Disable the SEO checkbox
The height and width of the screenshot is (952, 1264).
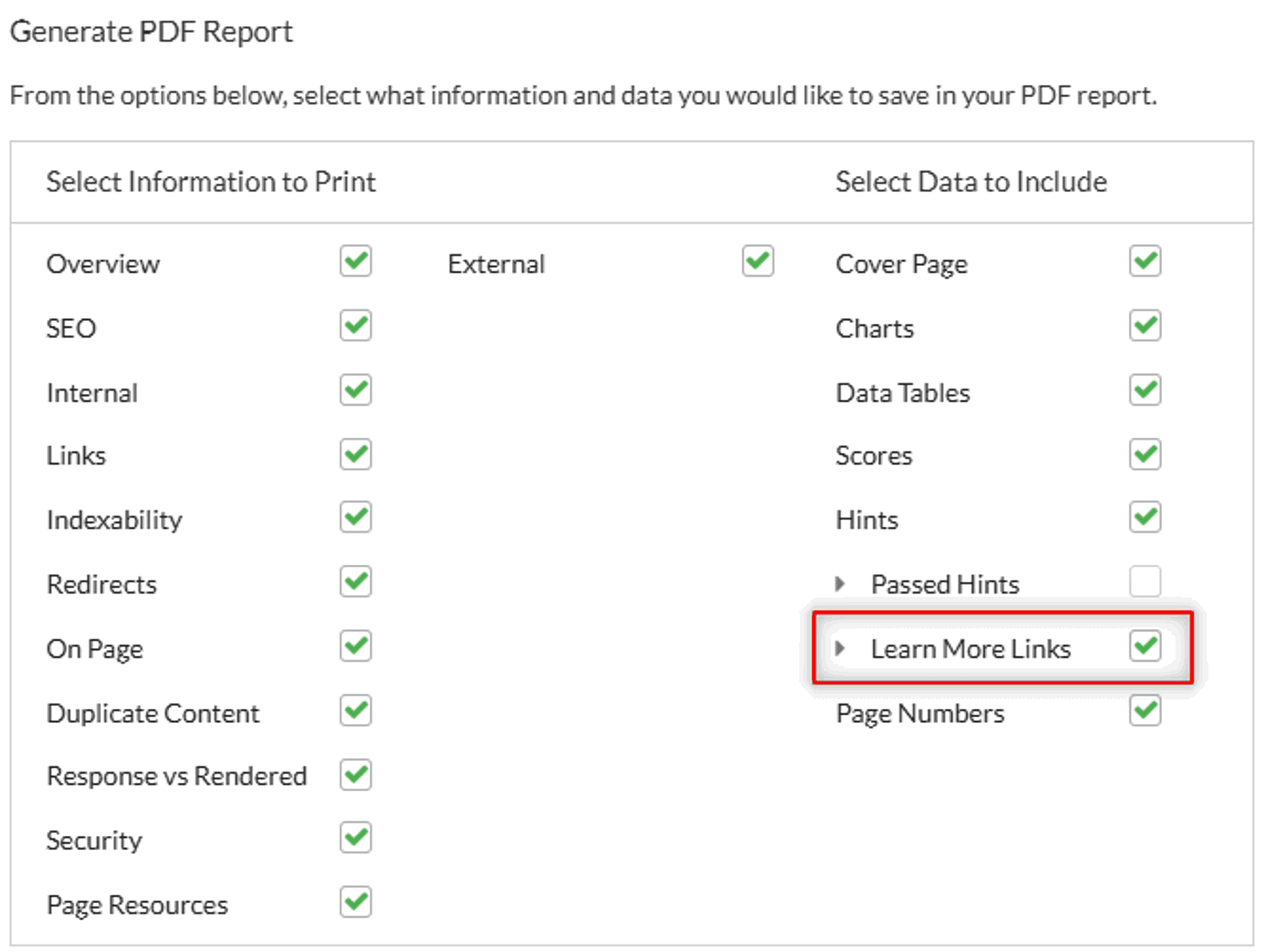[355, 326]
